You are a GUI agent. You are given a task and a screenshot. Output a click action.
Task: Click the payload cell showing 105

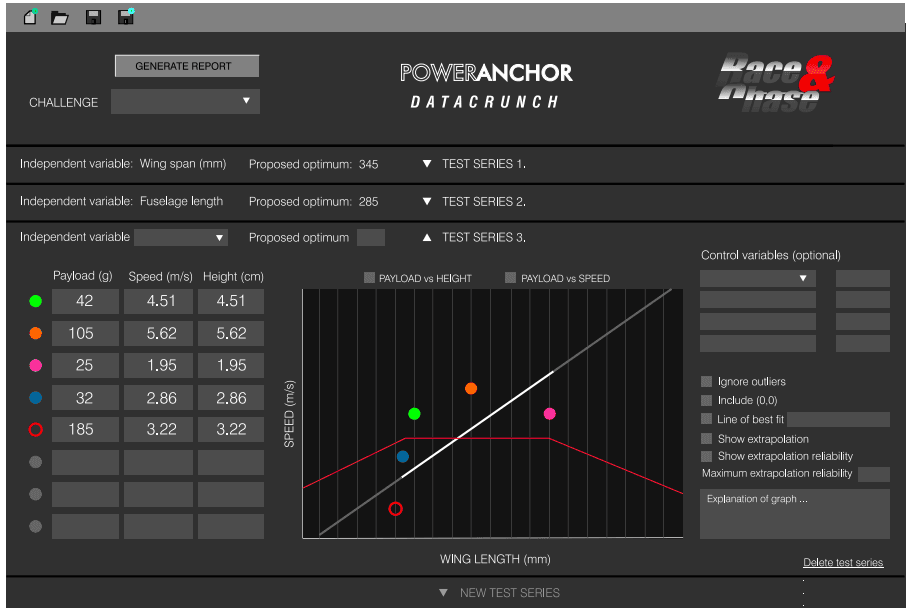click(x=85, y=333)
